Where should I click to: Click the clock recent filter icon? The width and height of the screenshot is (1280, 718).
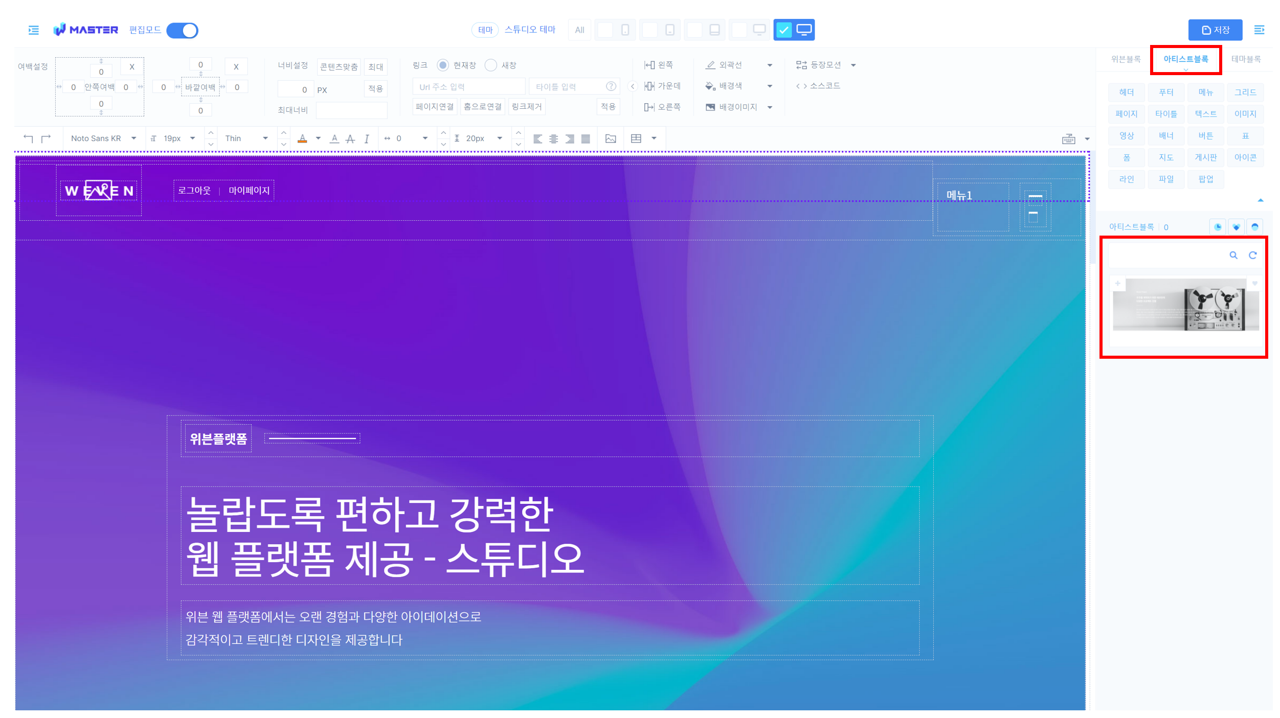(1218, 227)
